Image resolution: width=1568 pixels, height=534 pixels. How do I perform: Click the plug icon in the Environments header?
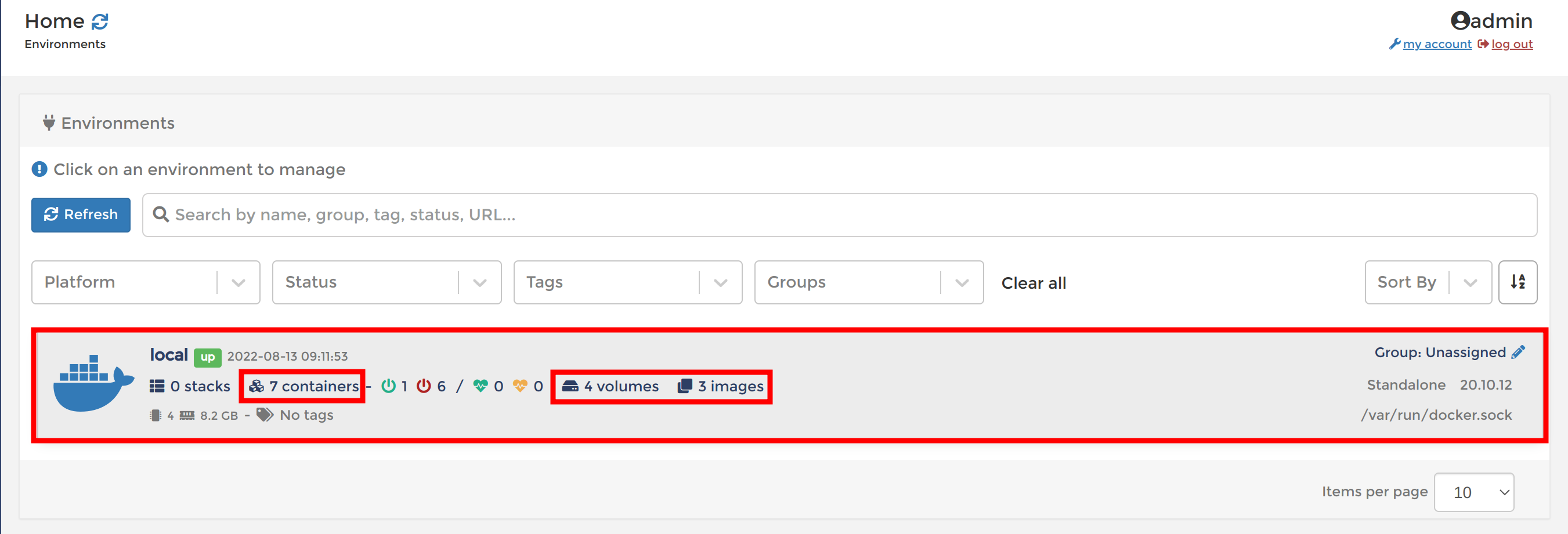(x=49, y=122)
